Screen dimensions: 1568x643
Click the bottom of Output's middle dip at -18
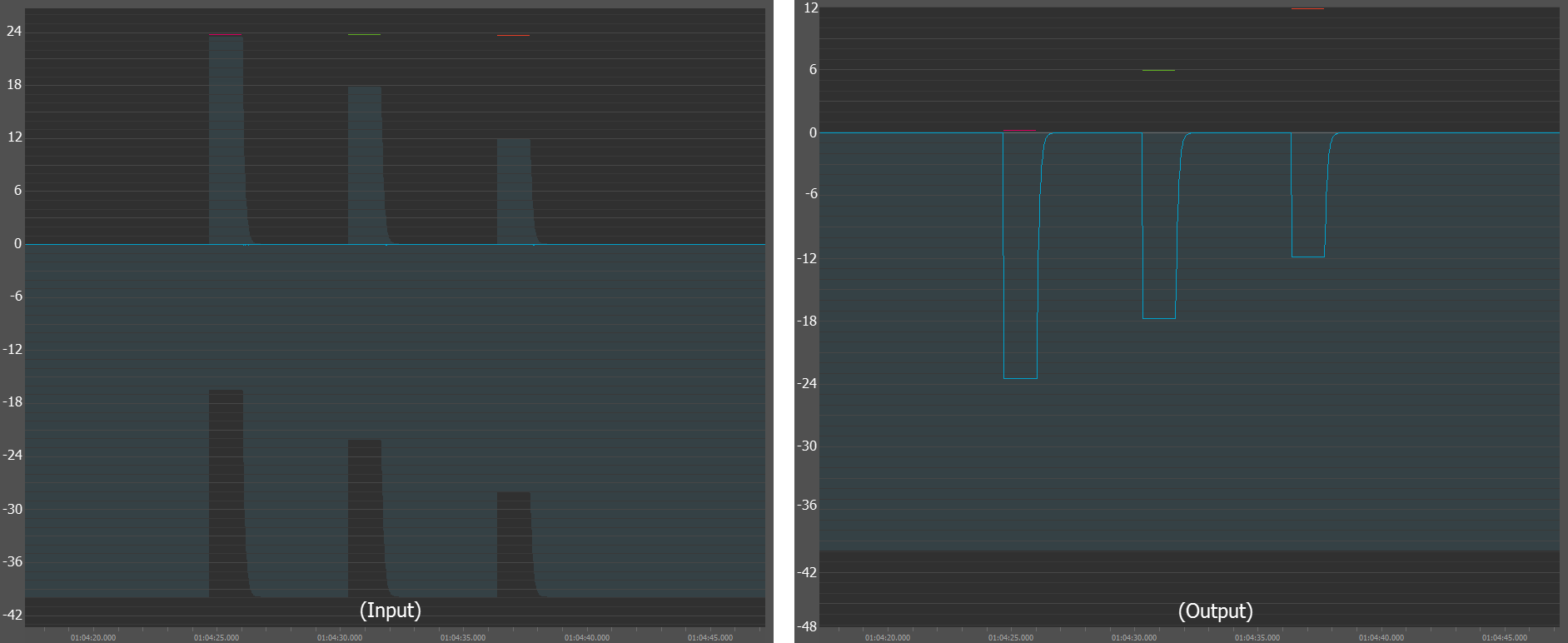coord(1158,318)
